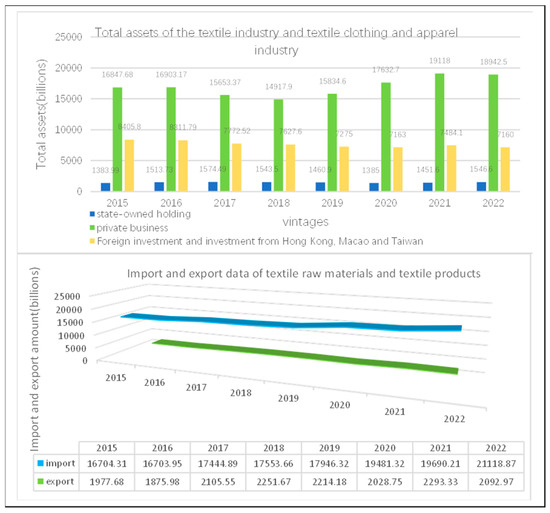Click the import value 21118.87 for 2022
This screenshot has width=550, height=513.
pos(496,464)
